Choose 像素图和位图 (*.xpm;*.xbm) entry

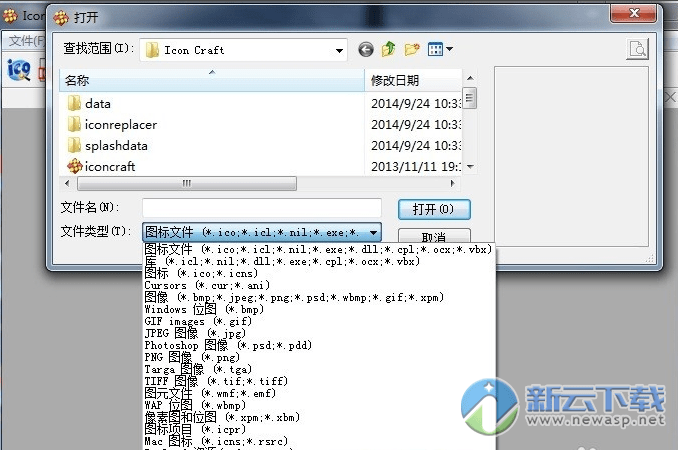pos(318,418)
